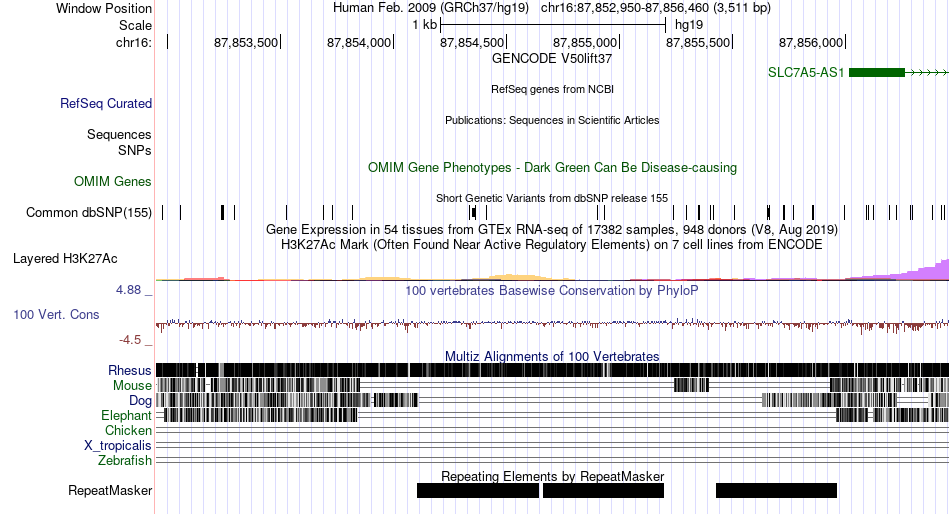
Task: Select the Rhesus alignment row label
Action: pos(130,370)
